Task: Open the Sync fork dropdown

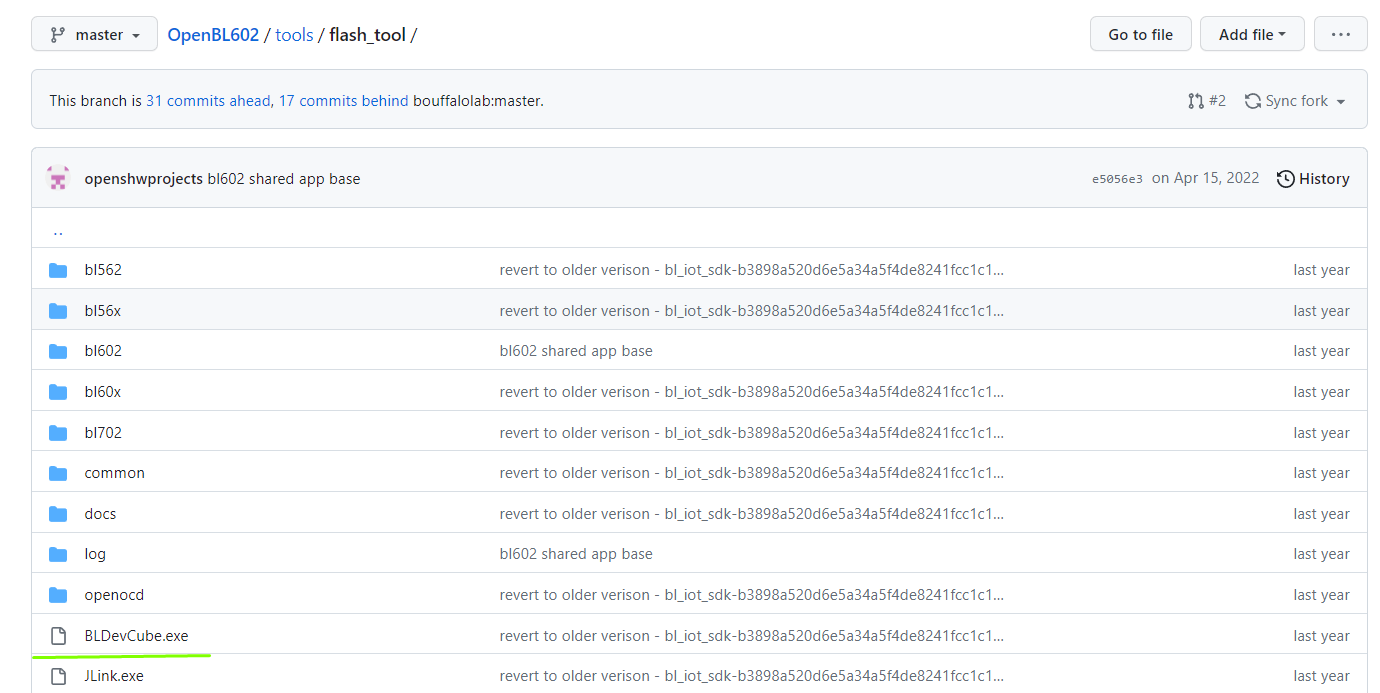Action: [1295, 101]
